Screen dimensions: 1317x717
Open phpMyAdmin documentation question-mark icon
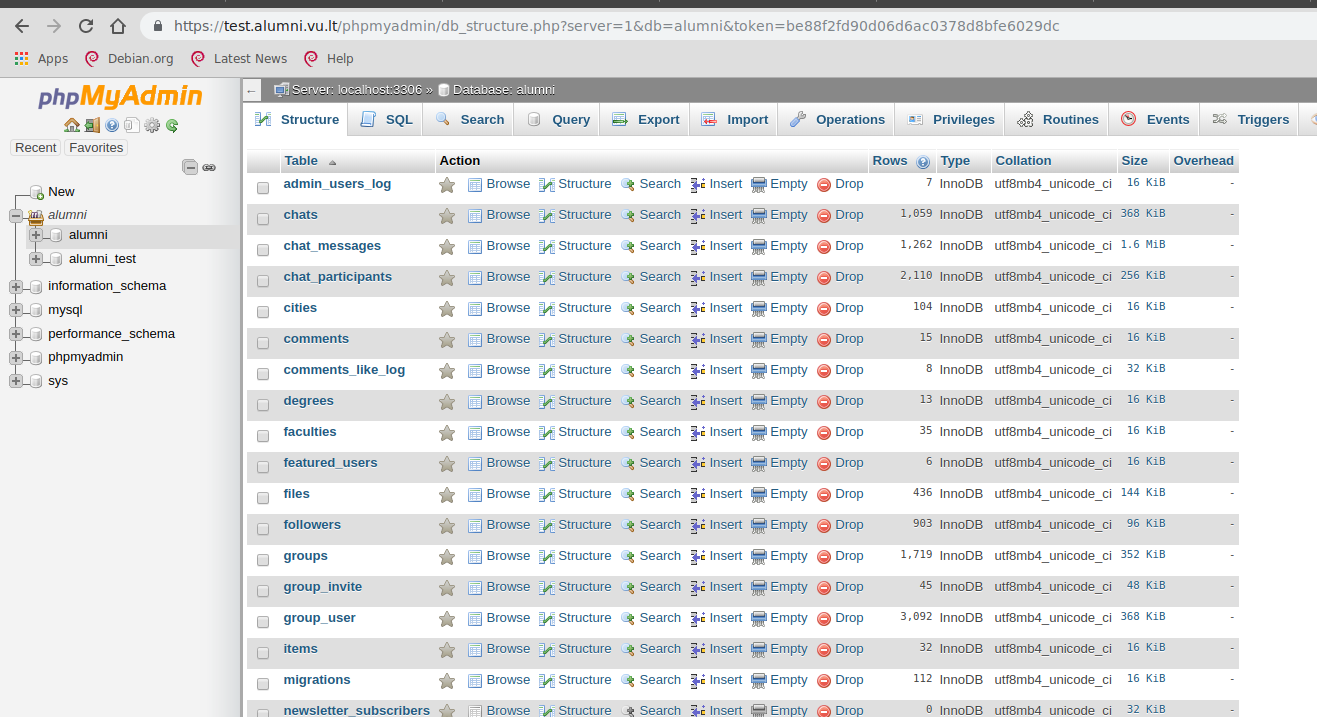click(112, 126)
